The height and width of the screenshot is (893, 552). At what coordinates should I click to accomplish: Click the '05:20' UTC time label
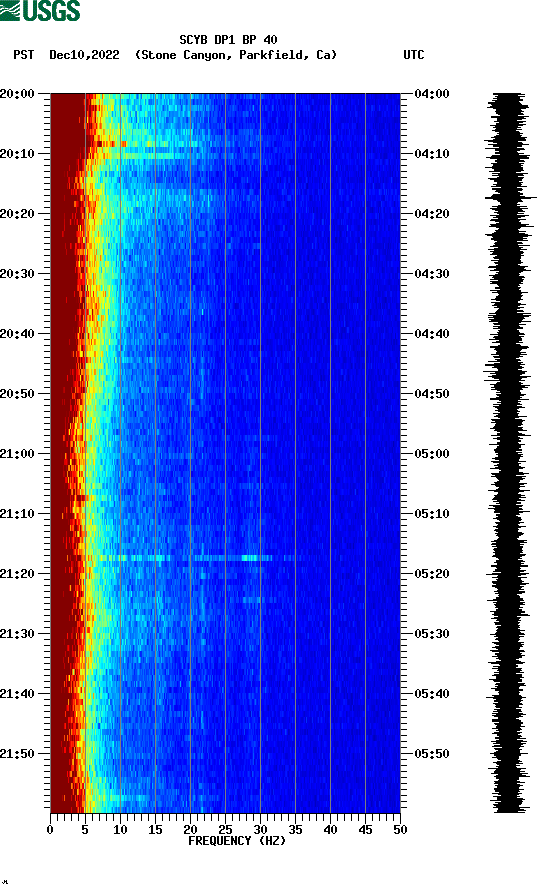pyautogui.click(x=432, y=574)
